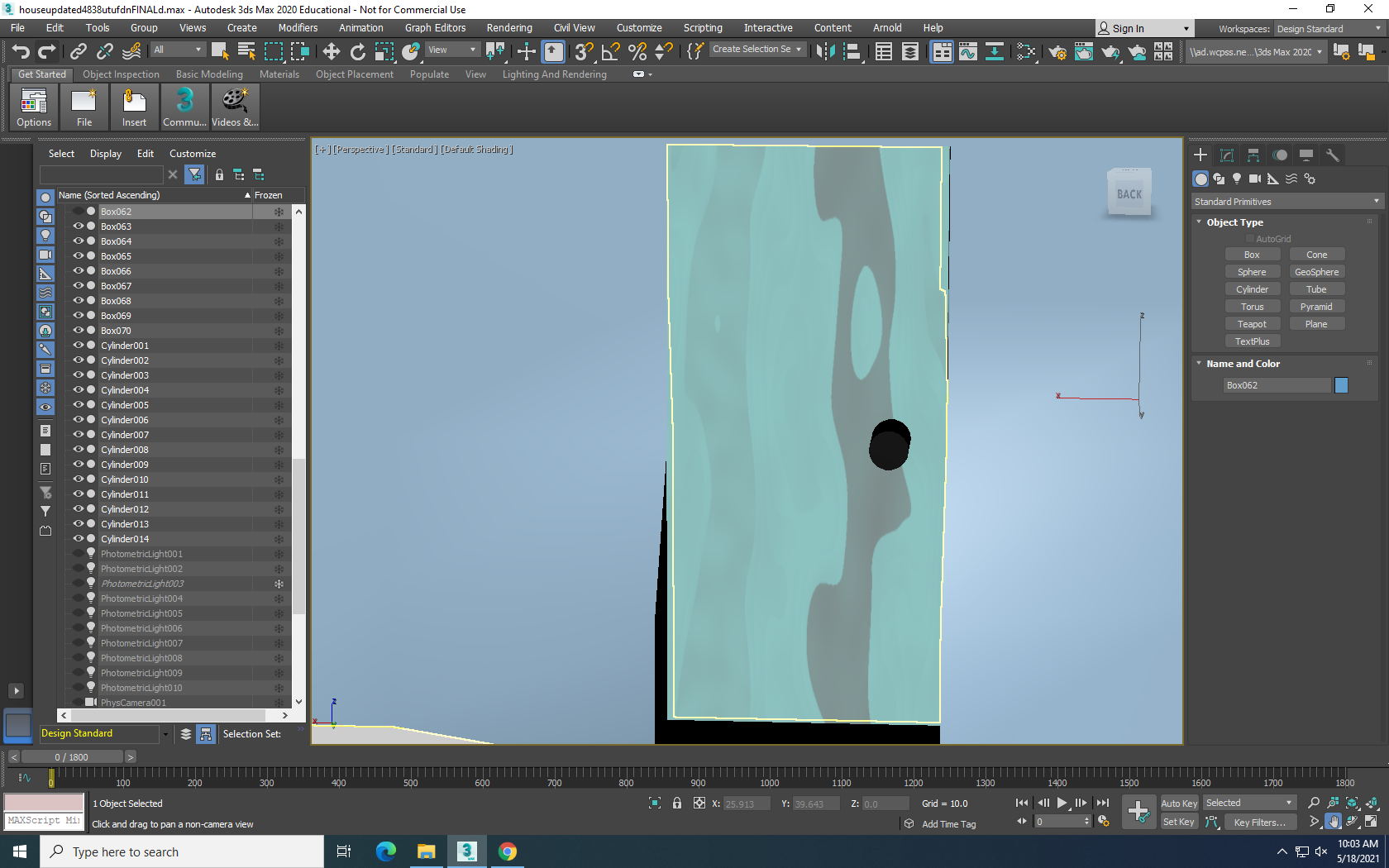The width and height of the screenshot is (1389, 868).
Task: Activate the Select and Scale tool
Action: [384, 51]
